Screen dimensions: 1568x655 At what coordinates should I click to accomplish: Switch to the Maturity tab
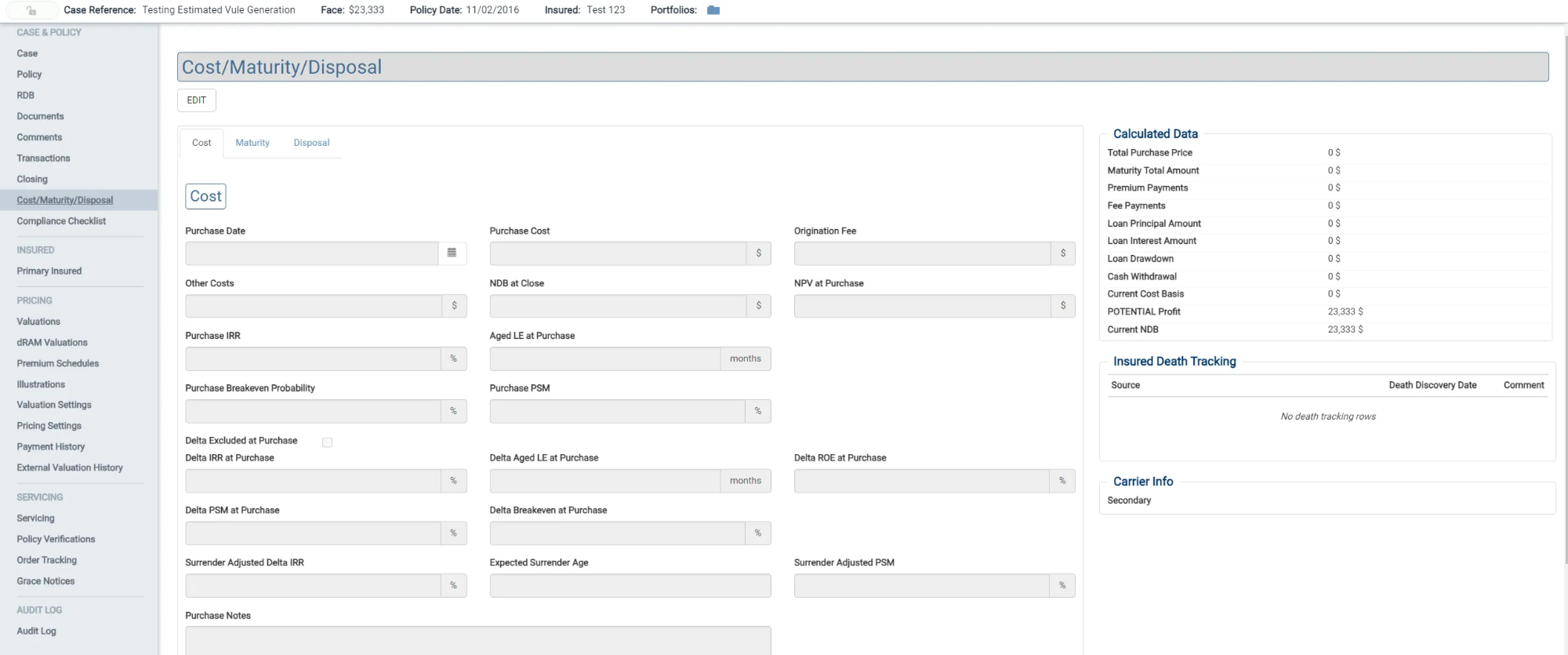pyautogui.click(x=252, y=143)
